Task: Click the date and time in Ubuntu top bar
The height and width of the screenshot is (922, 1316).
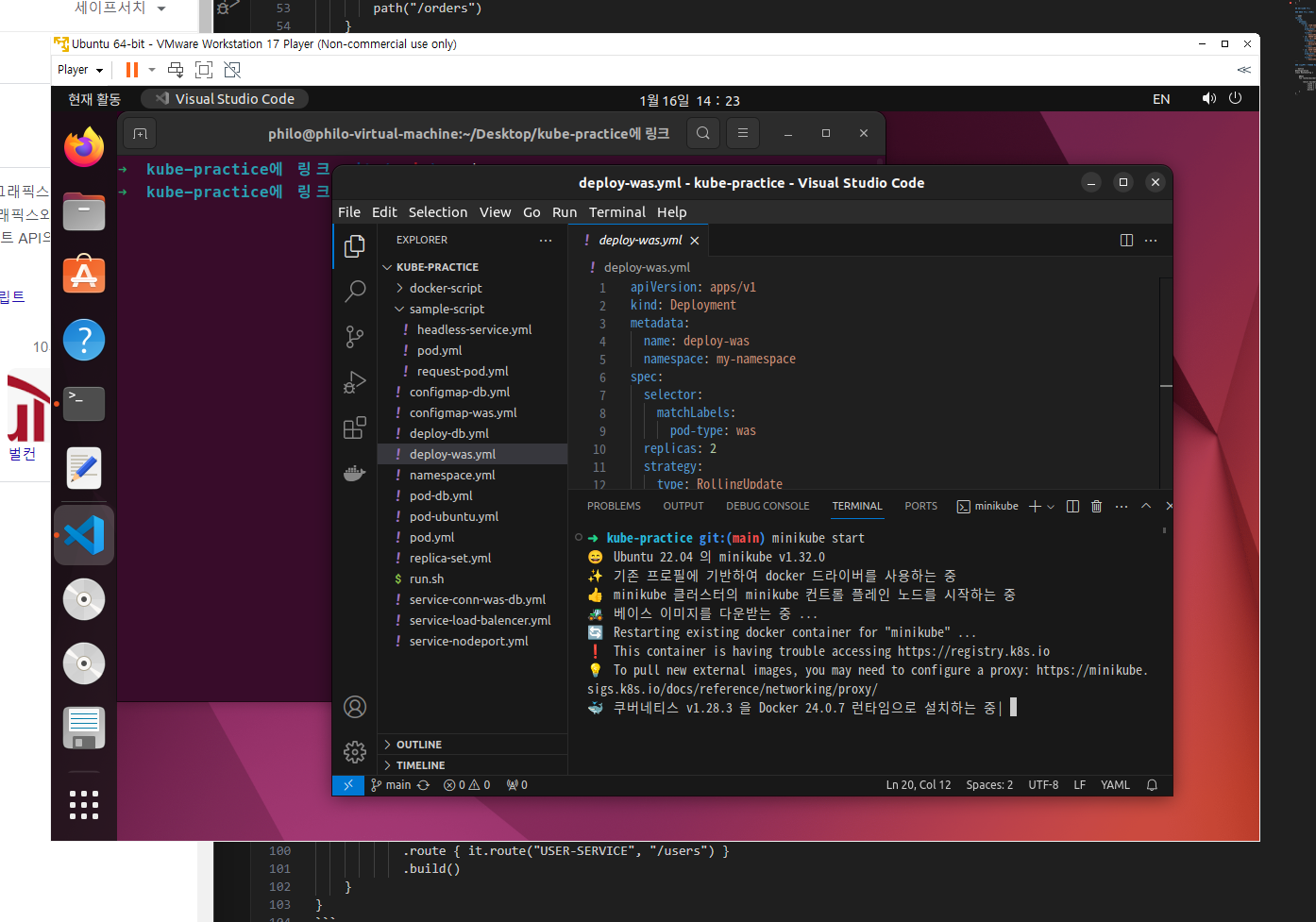Action: [x=689, y=100]
